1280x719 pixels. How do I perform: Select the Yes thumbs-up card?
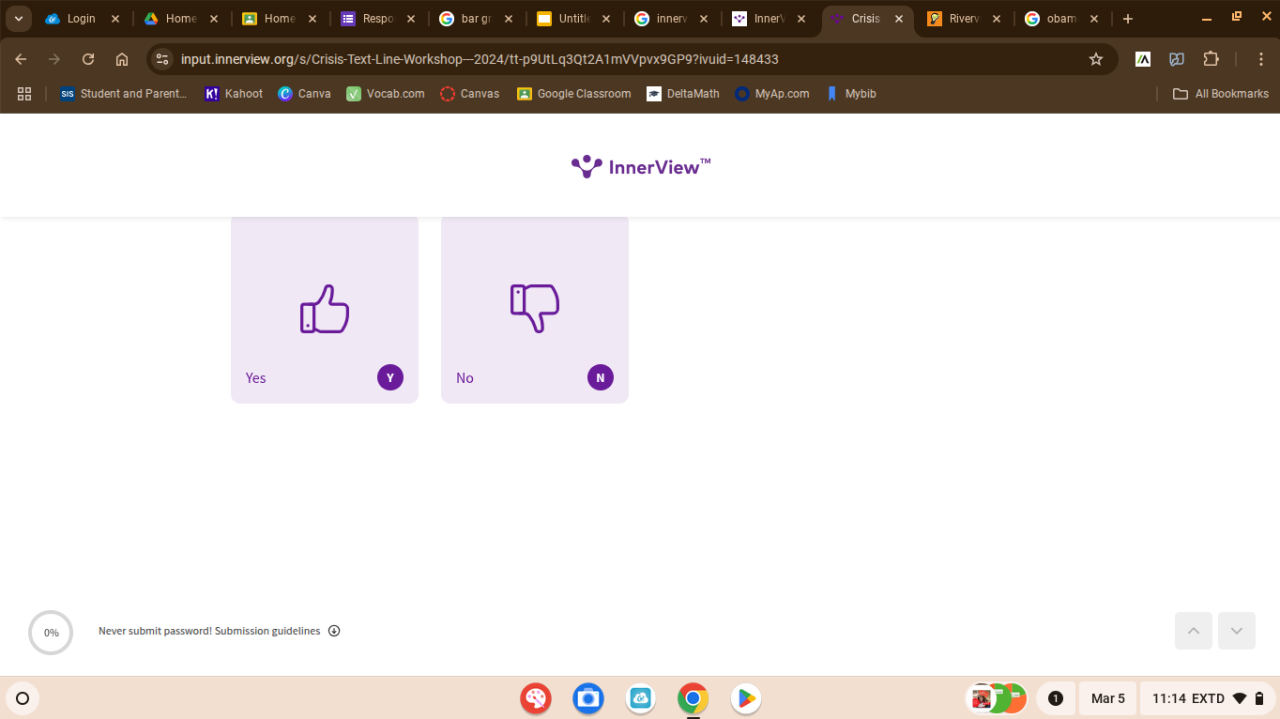coord(325,310)
